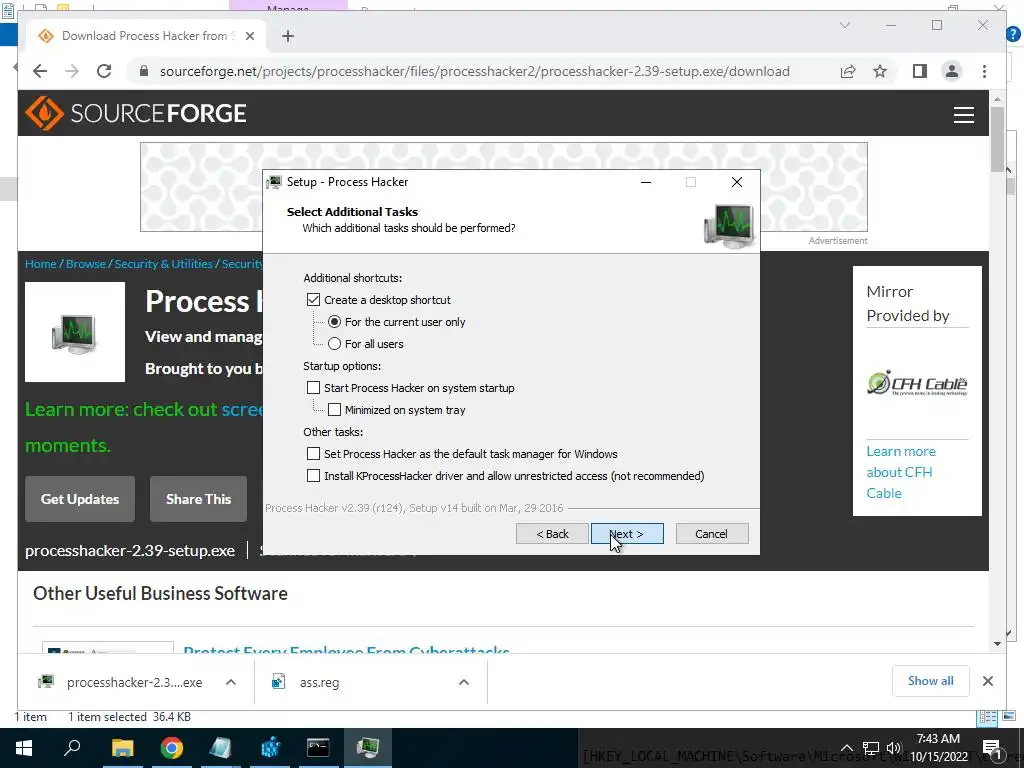
Task: Close the Download Process Hacker tab
Action: click(x=249, y=36)
